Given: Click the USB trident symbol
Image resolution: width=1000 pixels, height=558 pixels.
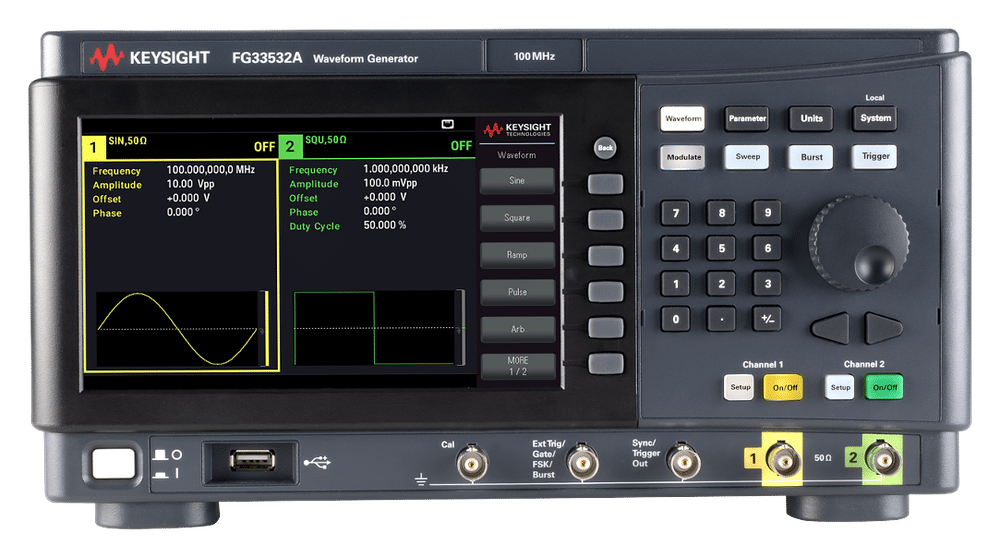Looking at the screenshot, I should (x=317, y=462).
